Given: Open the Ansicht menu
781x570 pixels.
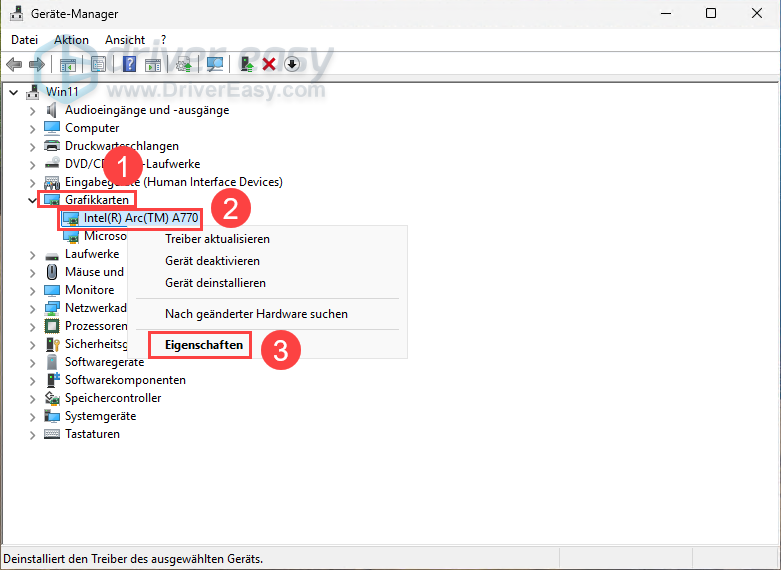Looking at the screenshot, I should (x=125, y=39).
